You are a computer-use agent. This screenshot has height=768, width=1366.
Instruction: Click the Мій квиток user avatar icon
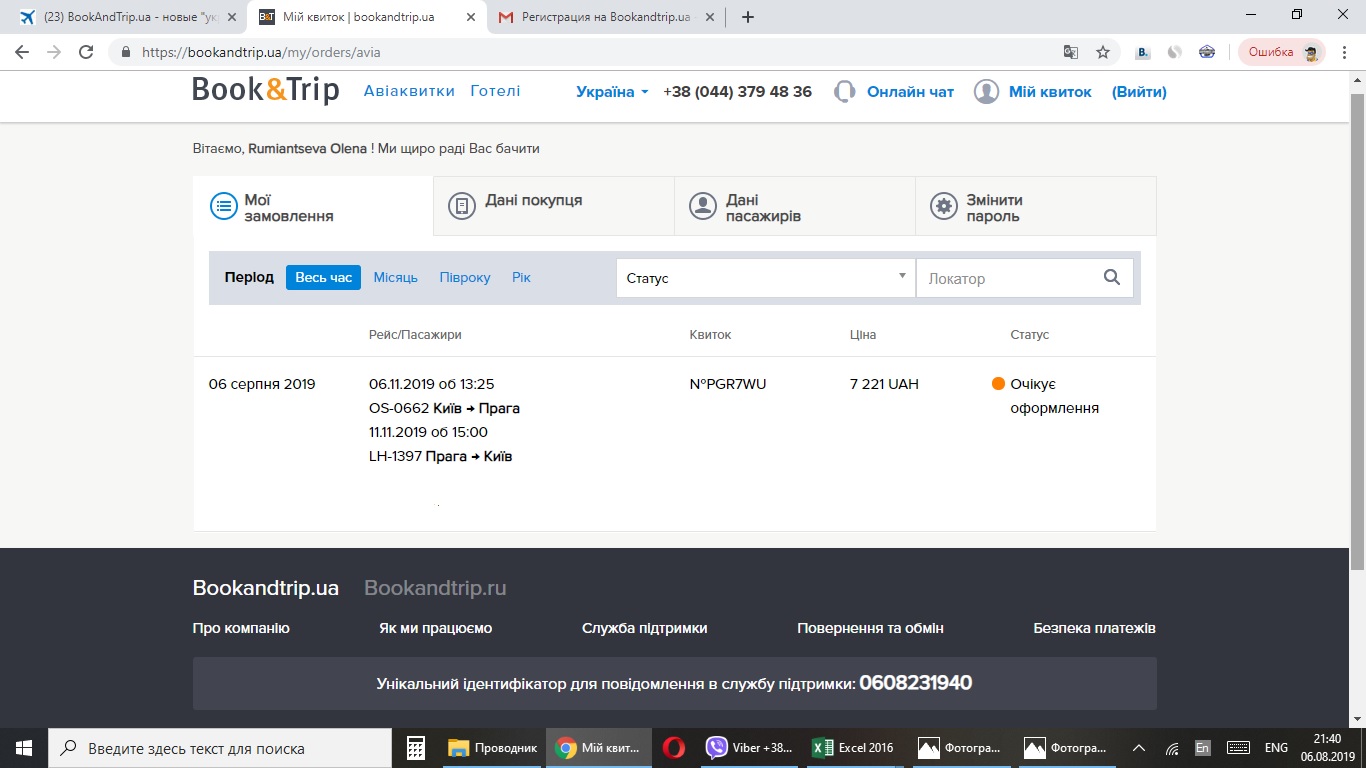[986, 92]
